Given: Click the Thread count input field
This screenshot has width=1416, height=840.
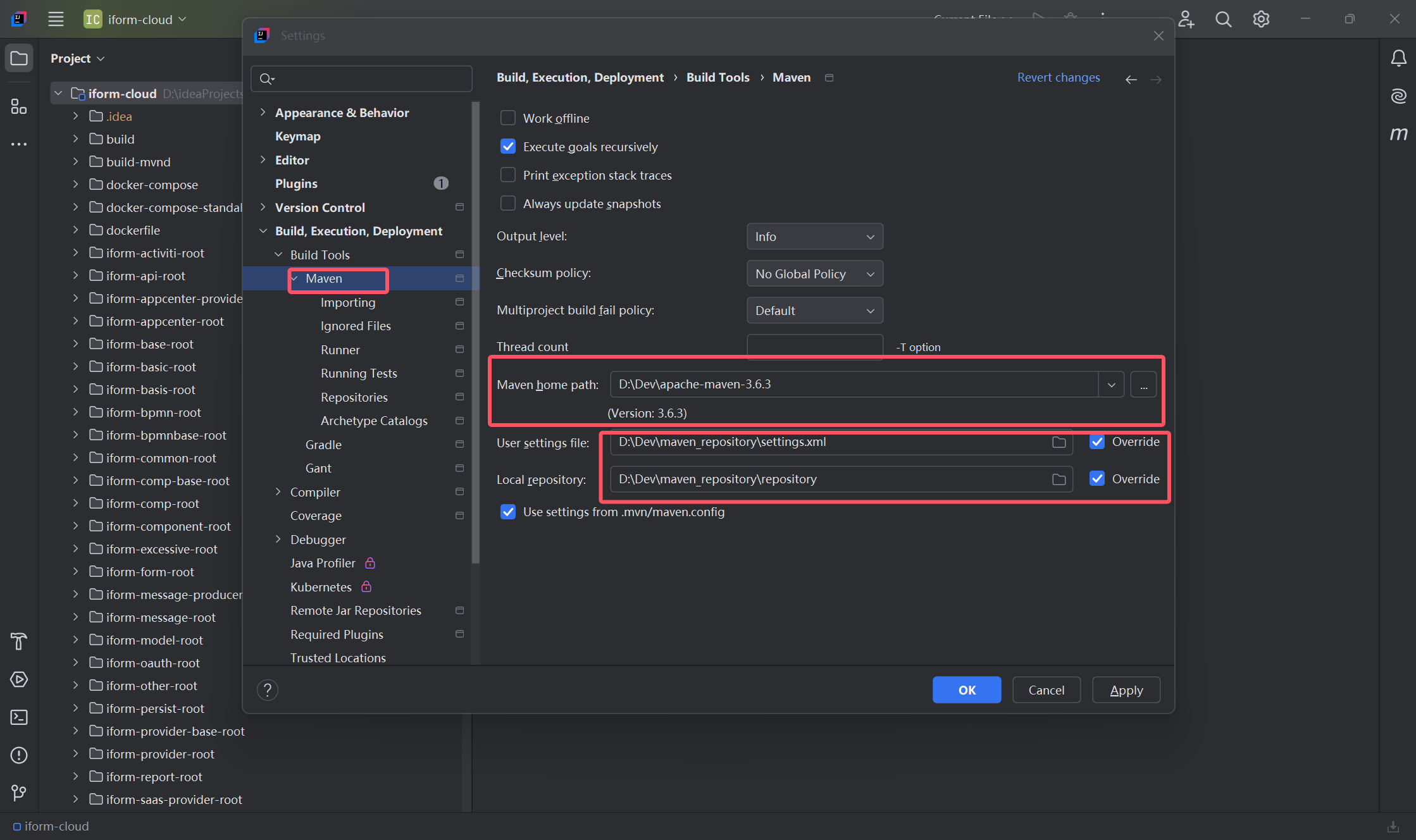Looking at the screenshot, I should point(814,347).
